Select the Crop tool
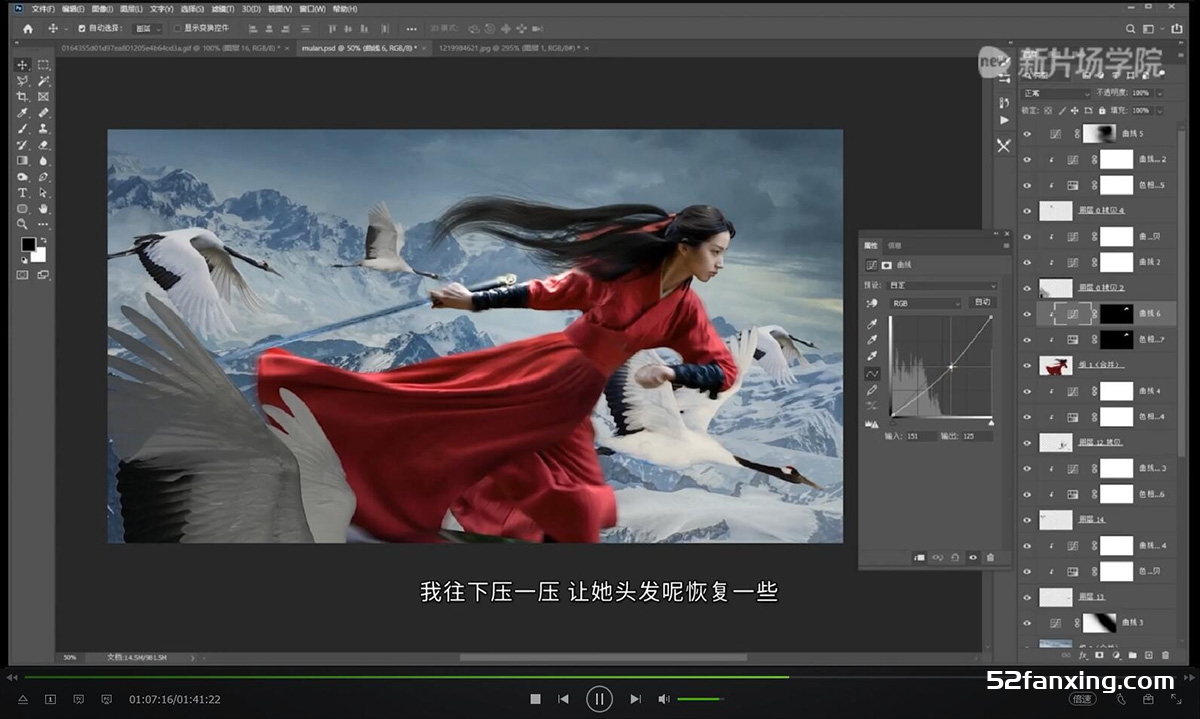The image size is (1200, 719). tap(22, 97)
